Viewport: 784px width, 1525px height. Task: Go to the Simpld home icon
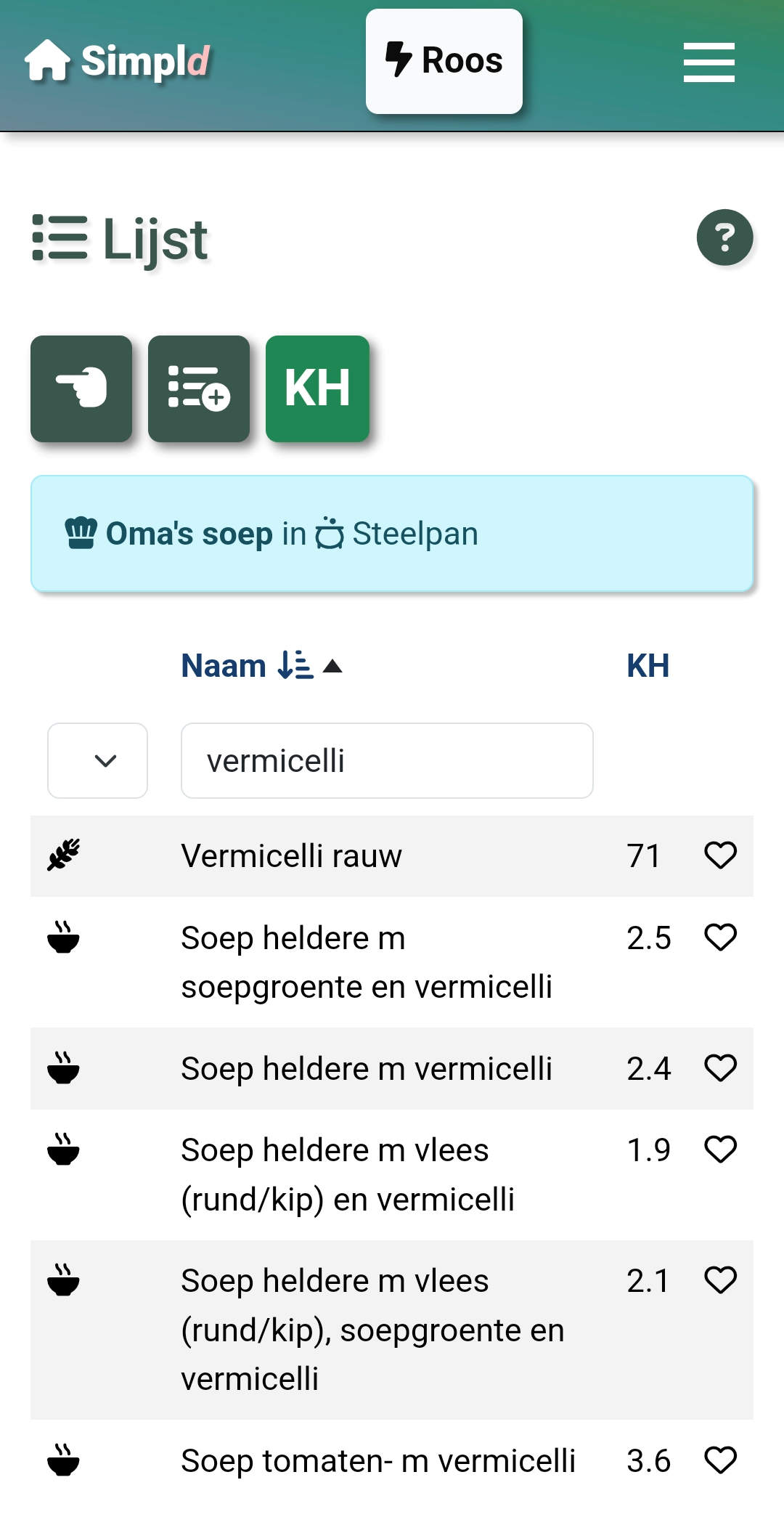click(x=48, y=61)
